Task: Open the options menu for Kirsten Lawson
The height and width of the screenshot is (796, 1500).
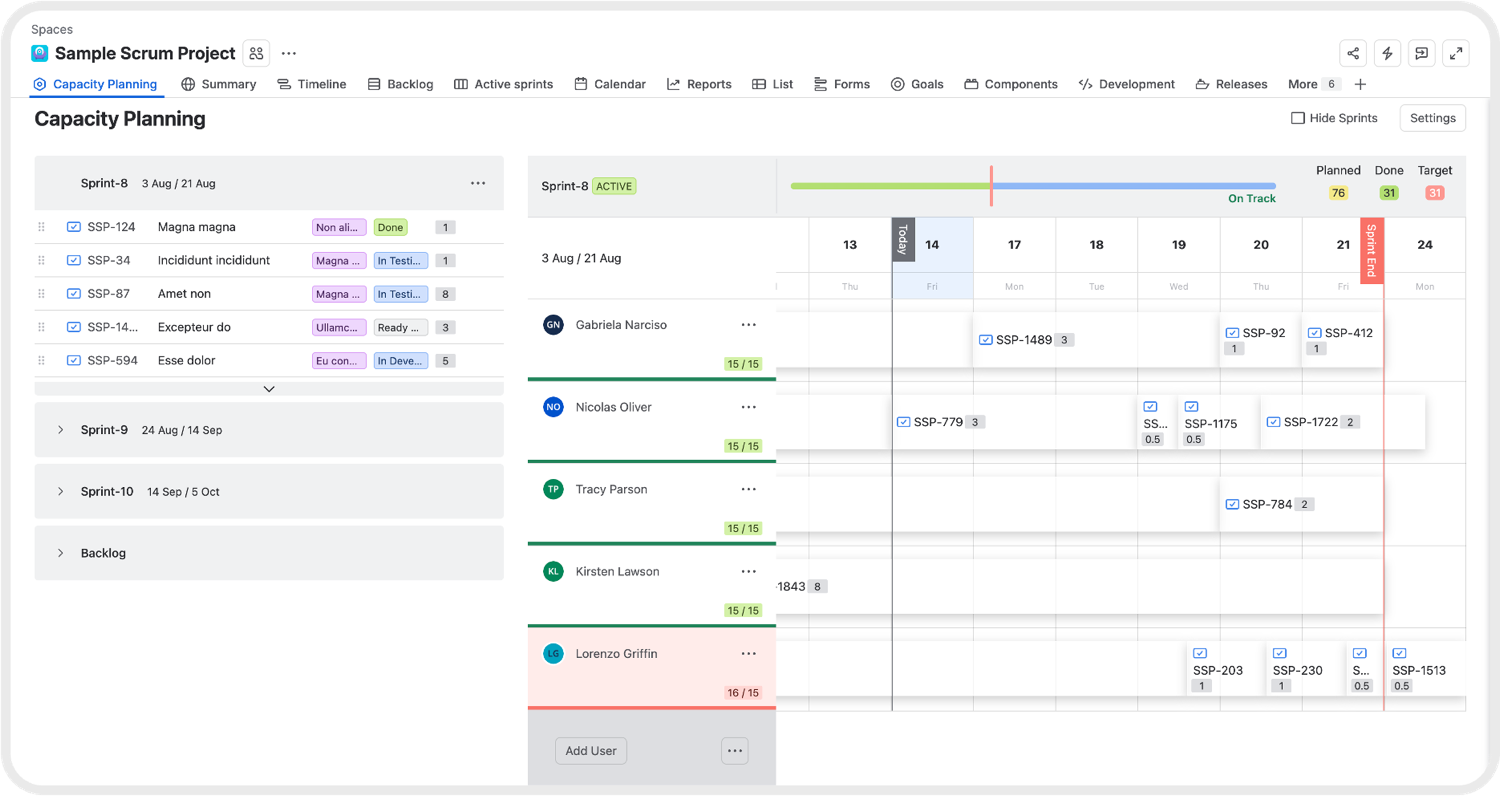Action: (749, 571)
